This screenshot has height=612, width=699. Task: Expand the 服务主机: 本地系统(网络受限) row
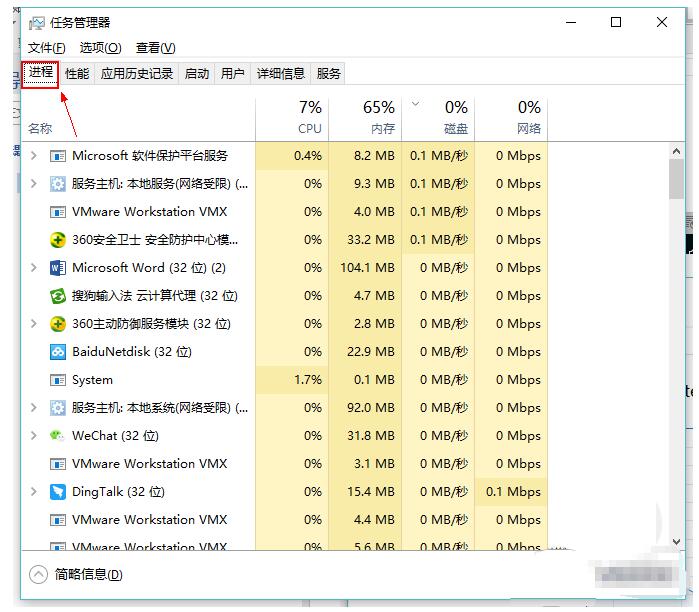[x=34, y=408]
